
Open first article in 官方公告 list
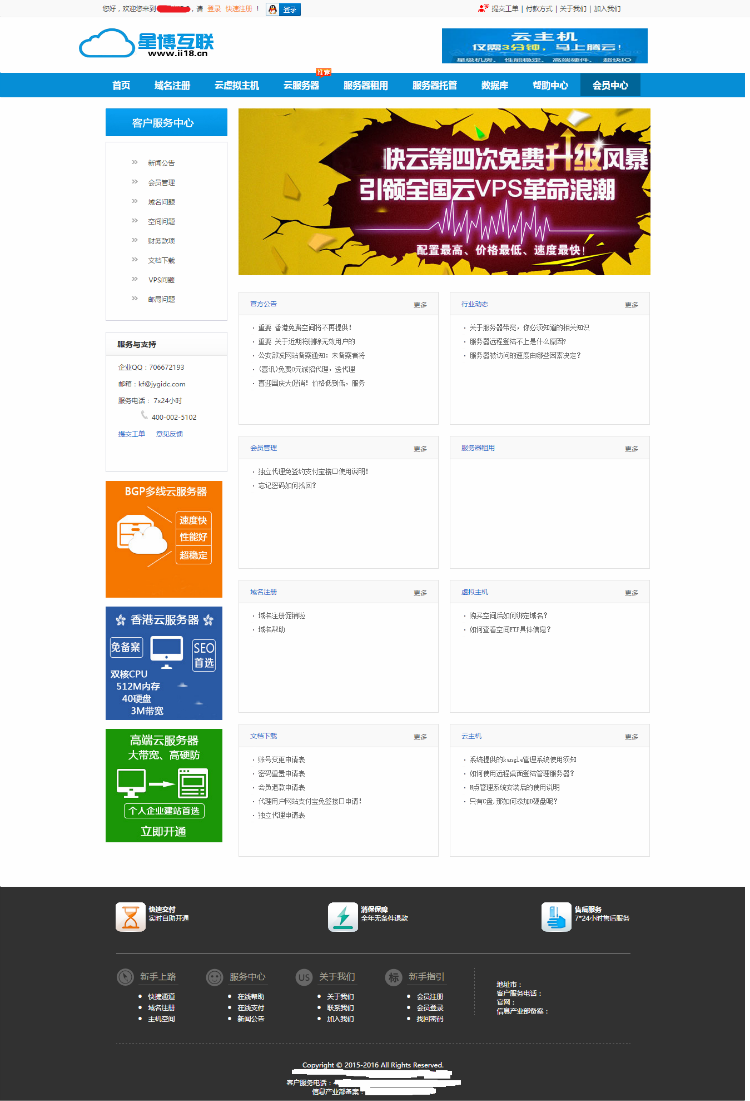(x=305, y=328)
